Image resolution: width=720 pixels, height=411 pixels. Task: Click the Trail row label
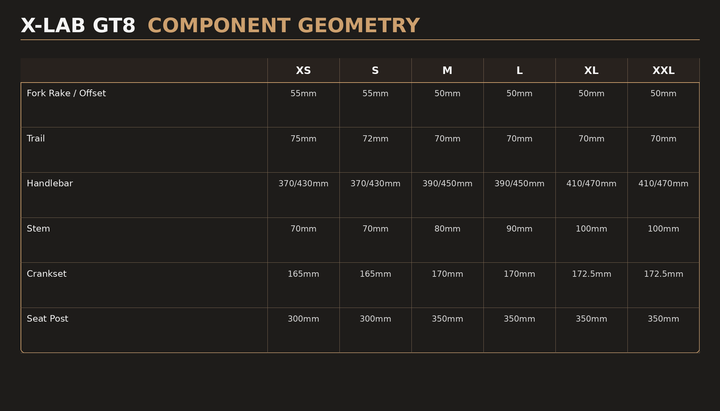coord(36,138)
